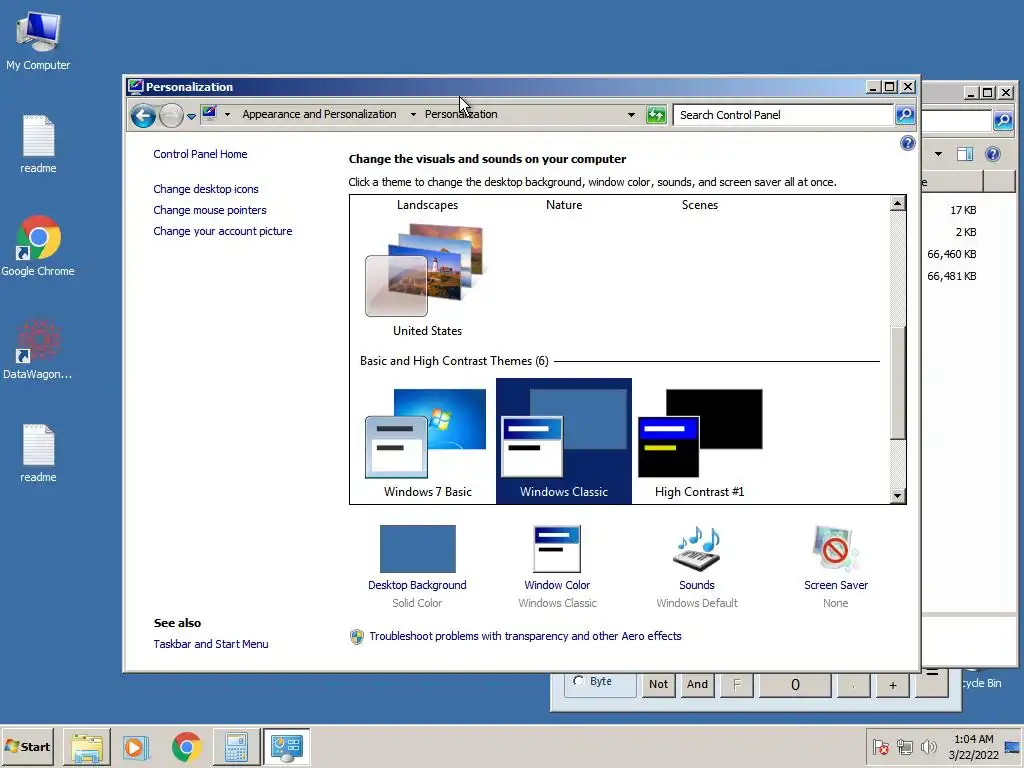Refresh the Personalization page
The height and width of the screenshot is (768, 1024).
656,115
